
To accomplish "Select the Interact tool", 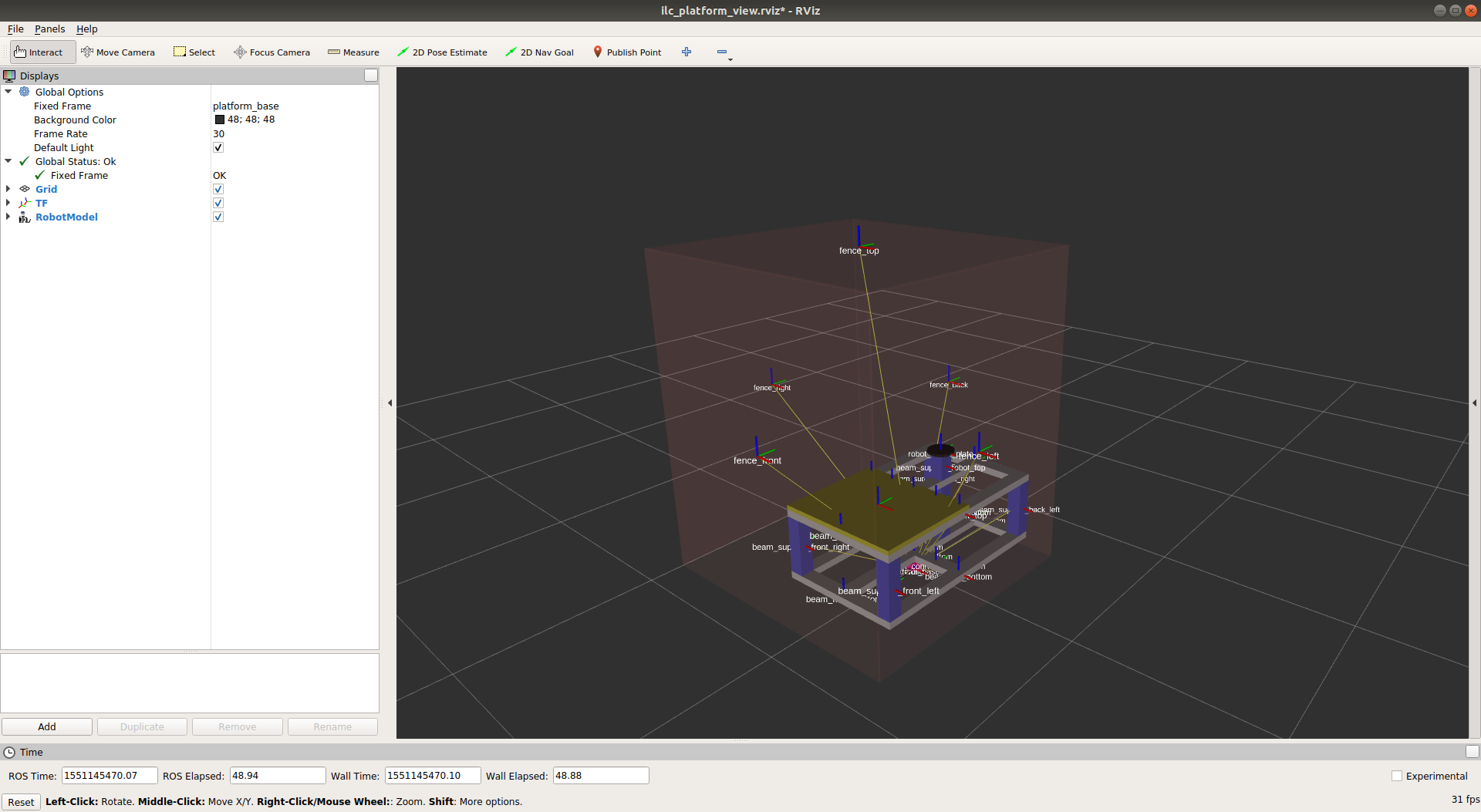I will tap(42, 52).
